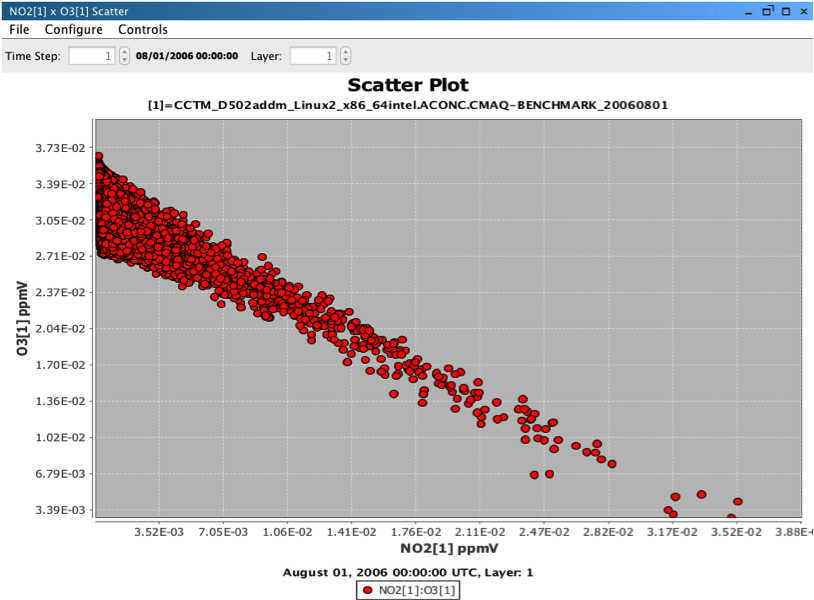
Task: Click the Time Step label
Action: [33, 56]
